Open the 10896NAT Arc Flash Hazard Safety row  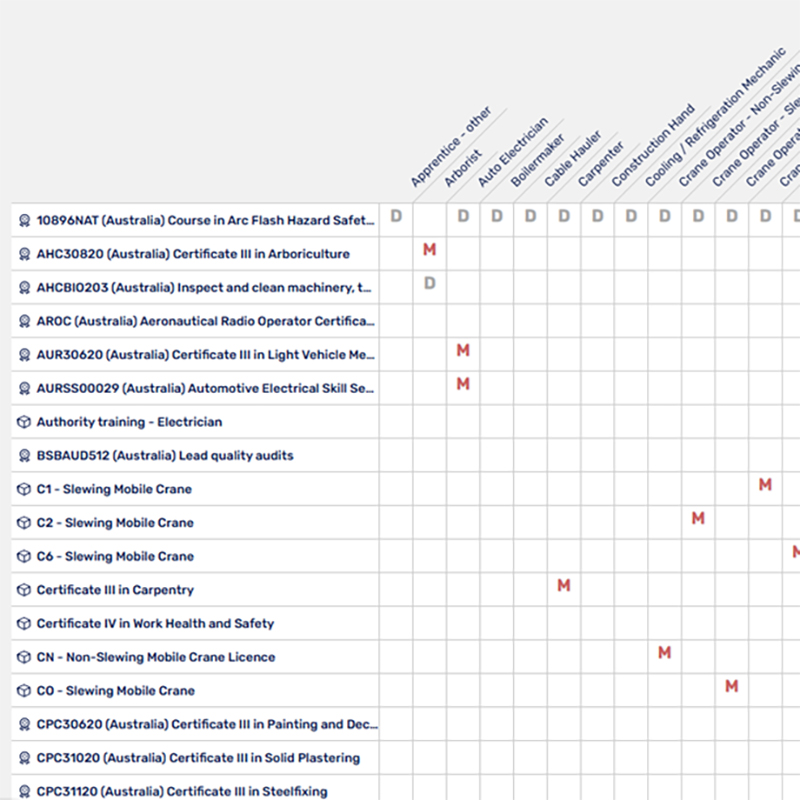[205, 220]
